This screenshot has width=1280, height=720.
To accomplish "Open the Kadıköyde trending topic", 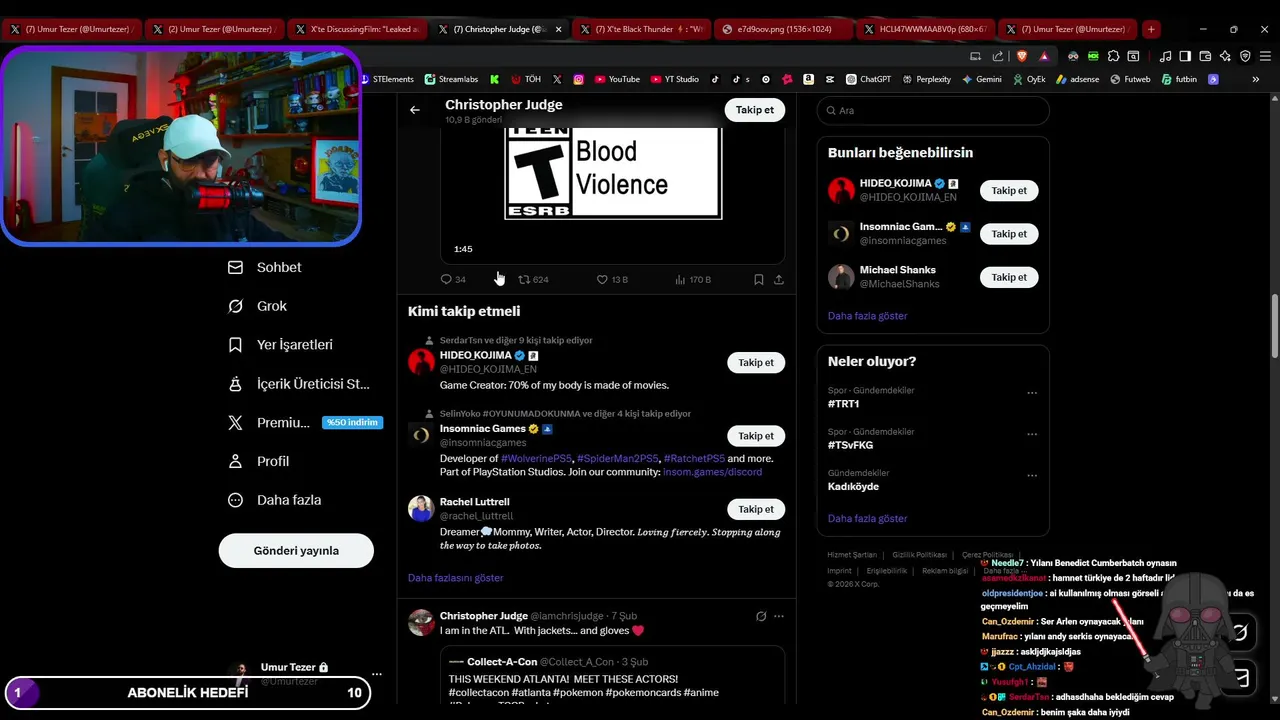I will point(853,487).
